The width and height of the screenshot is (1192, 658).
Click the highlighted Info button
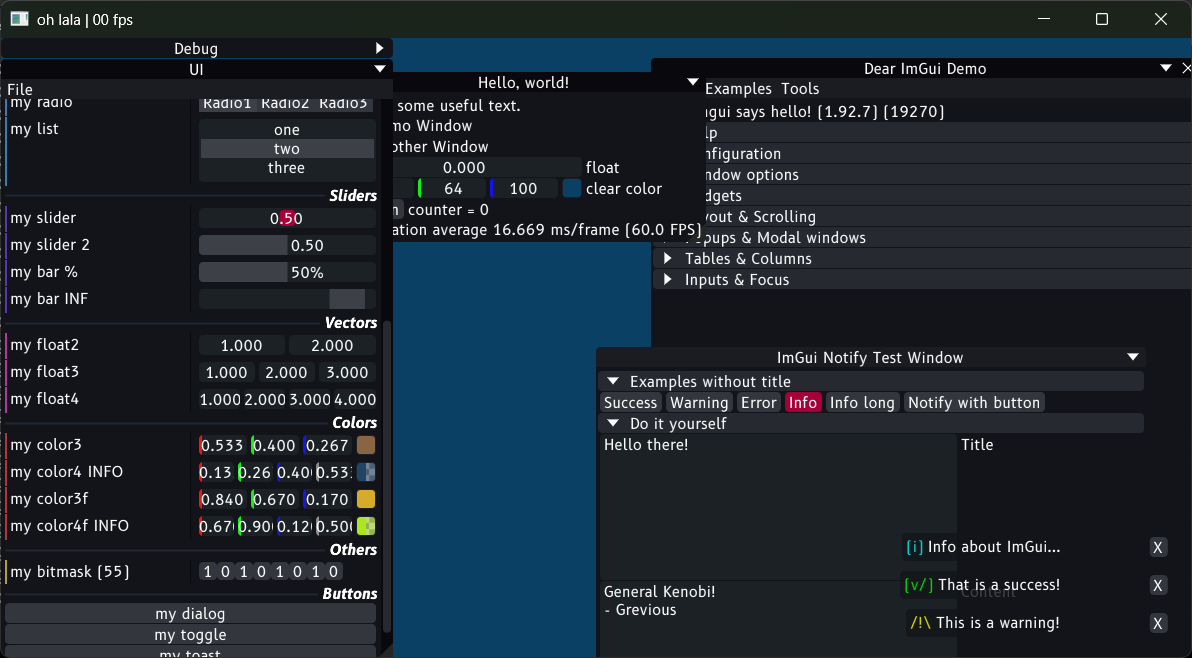(803, 403)
